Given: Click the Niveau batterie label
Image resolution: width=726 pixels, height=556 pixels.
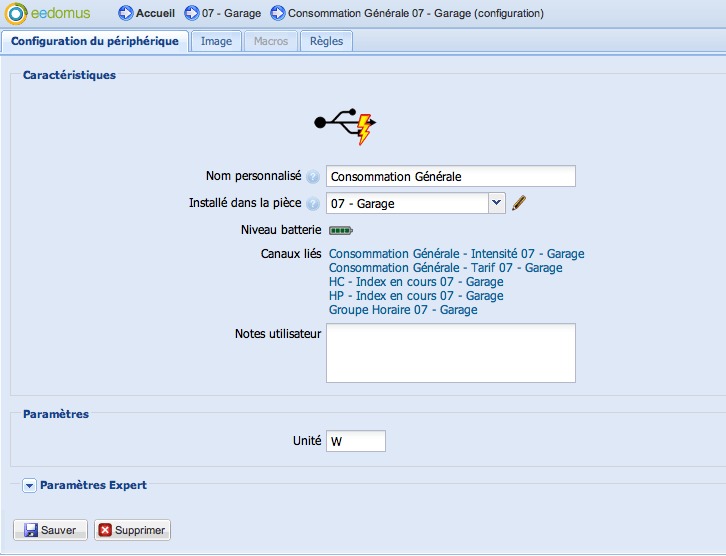Looking at the screenshot, I should (281, 230).
